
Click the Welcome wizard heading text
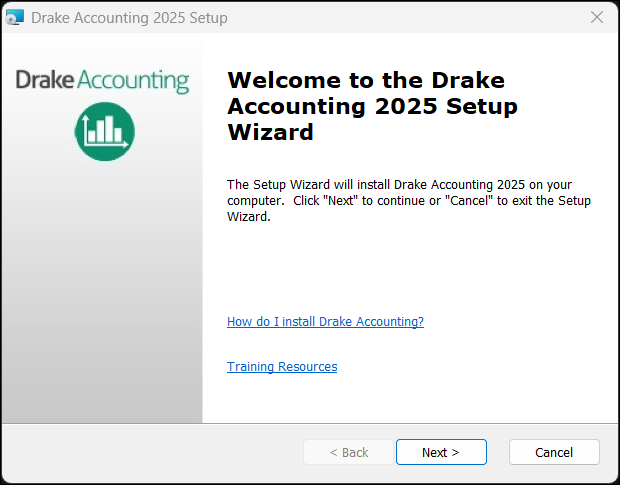coord(366,106)
